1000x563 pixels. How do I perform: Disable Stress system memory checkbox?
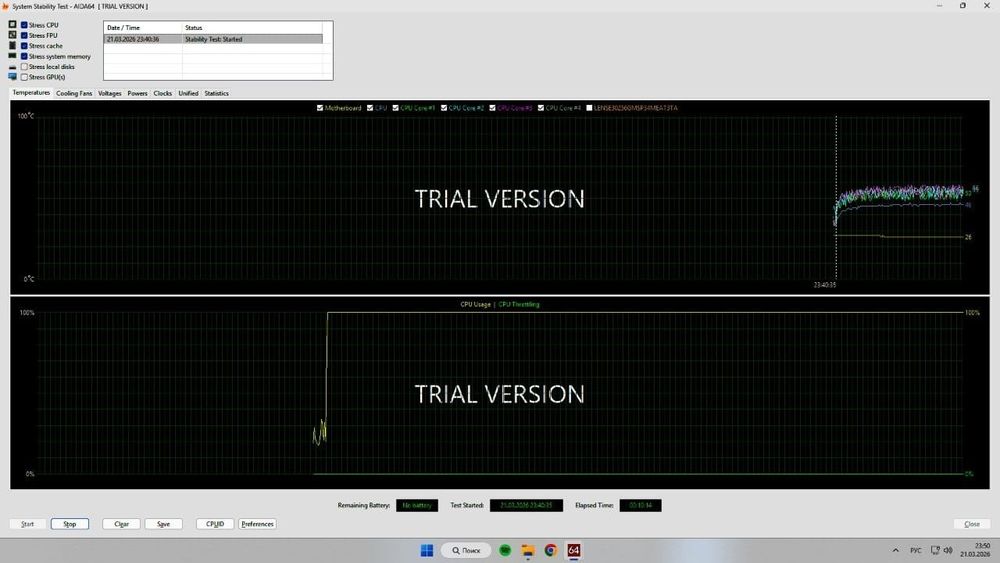pyautogui.click(x=24, y=56)
